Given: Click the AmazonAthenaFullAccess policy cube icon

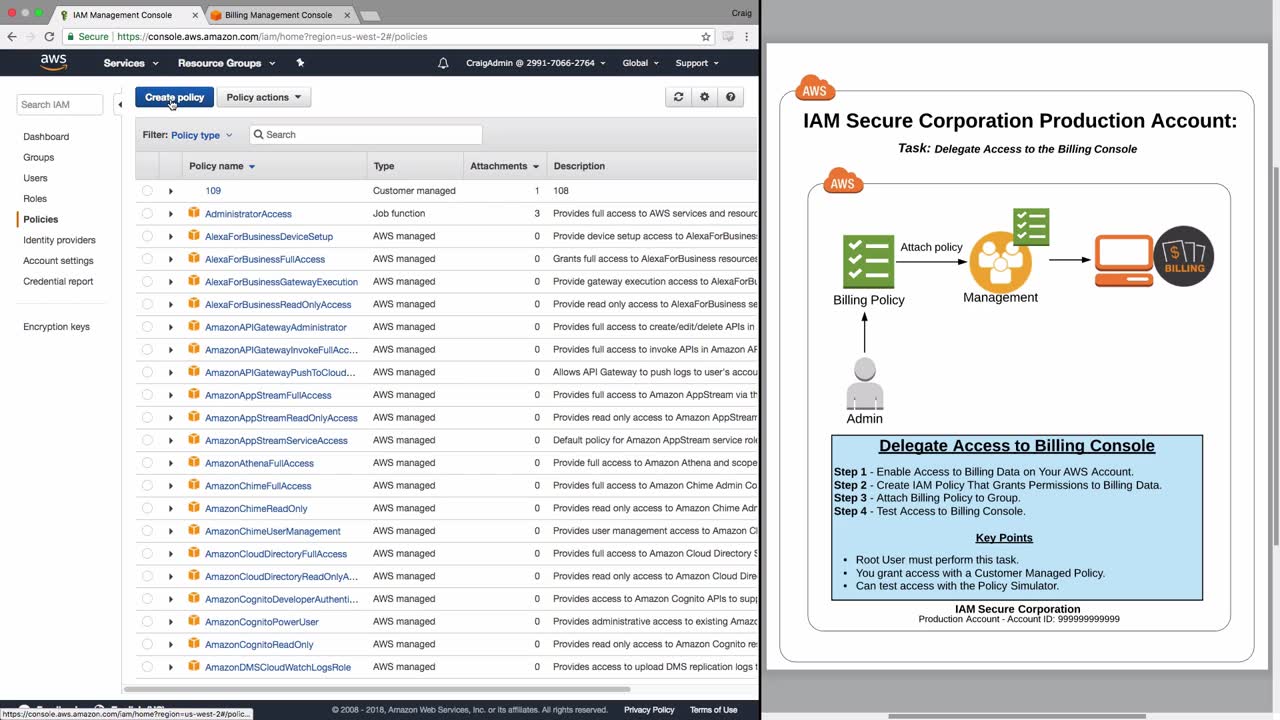Looking at the screenshot, I should [x=194, y=463].
